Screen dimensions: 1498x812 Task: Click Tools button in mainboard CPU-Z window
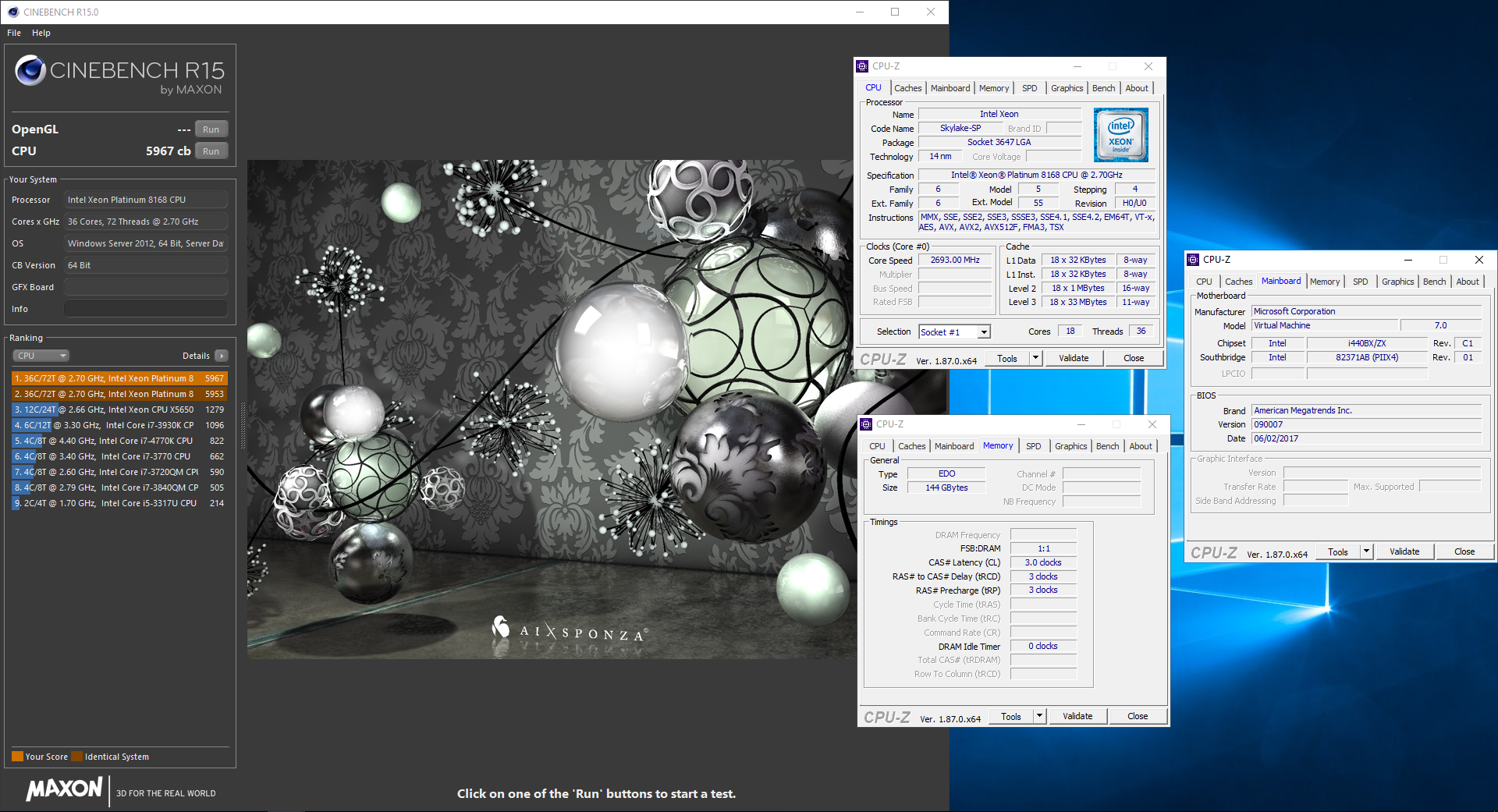(1338, 552)
